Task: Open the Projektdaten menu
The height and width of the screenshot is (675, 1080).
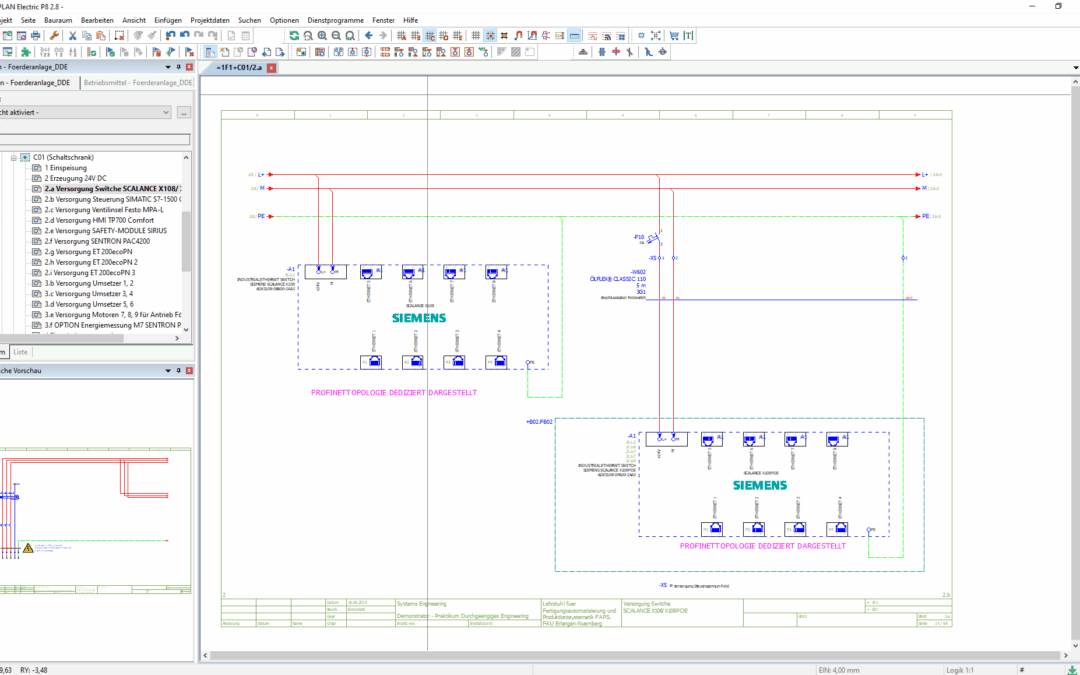Action: coord(210,21)
